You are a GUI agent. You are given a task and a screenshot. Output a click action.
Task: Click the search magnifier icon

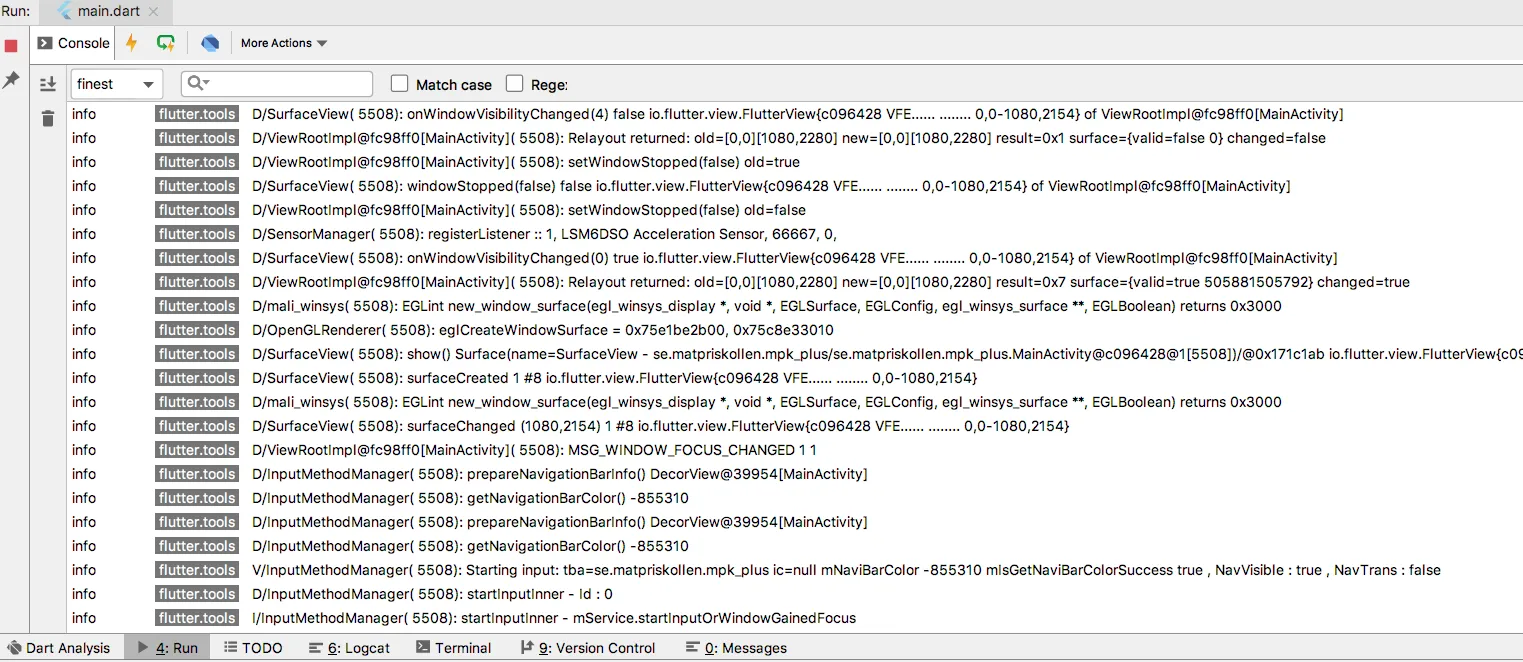(195, 84)
